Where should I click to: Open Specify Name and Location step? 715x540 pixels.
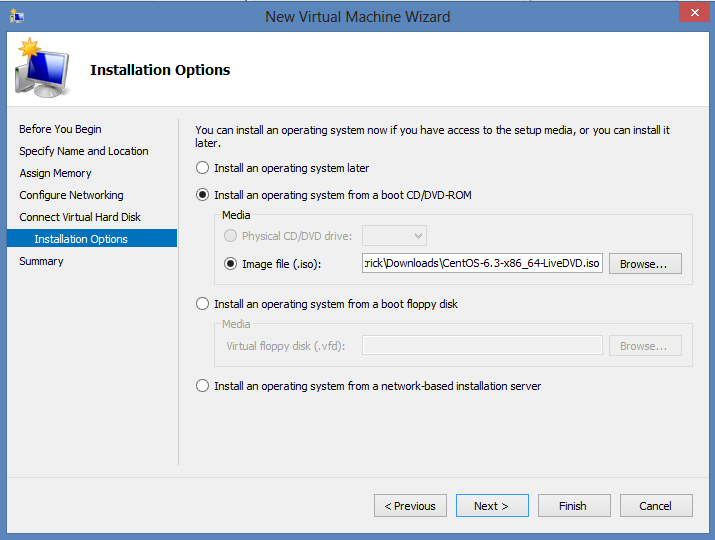point(84,151)
